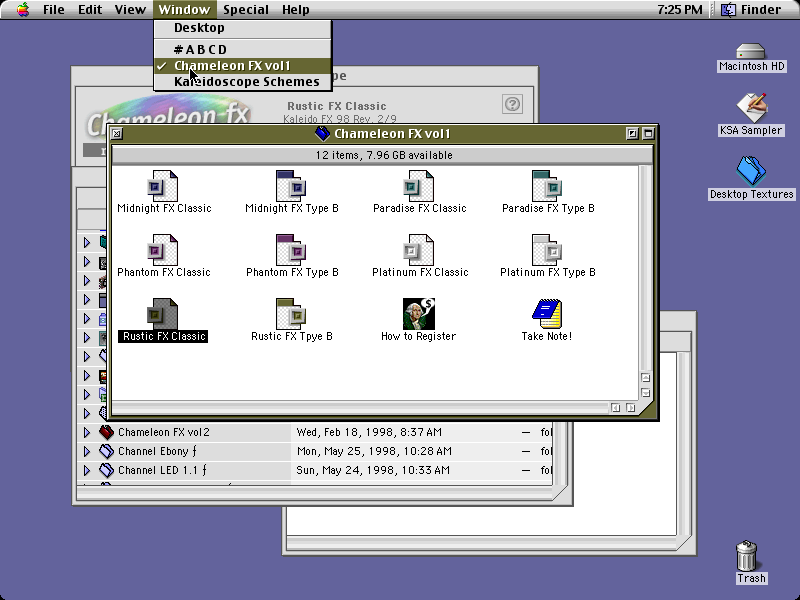The image size is (800, 600).
Task: Open the Apple menu
Action: (23, 9)
